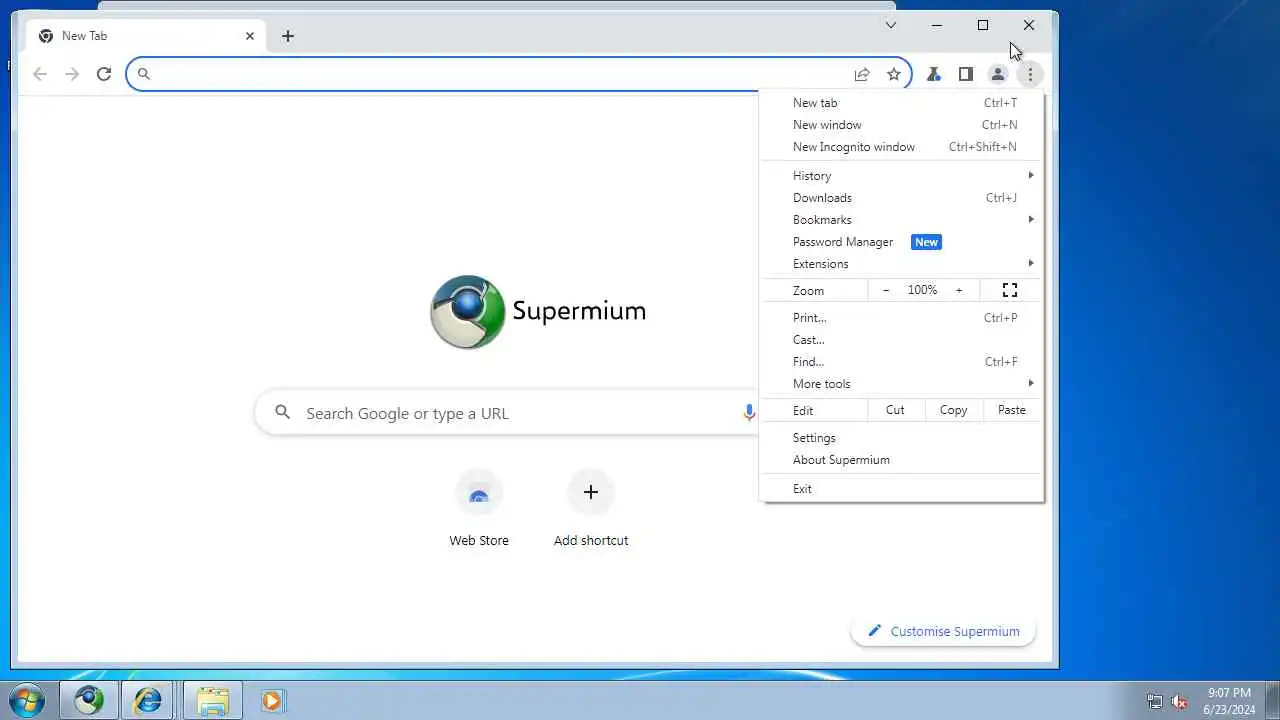Click the voice search microphone icon
Image resolution: width=1280 pixels, height=720 pixels.
click(748, 413)
